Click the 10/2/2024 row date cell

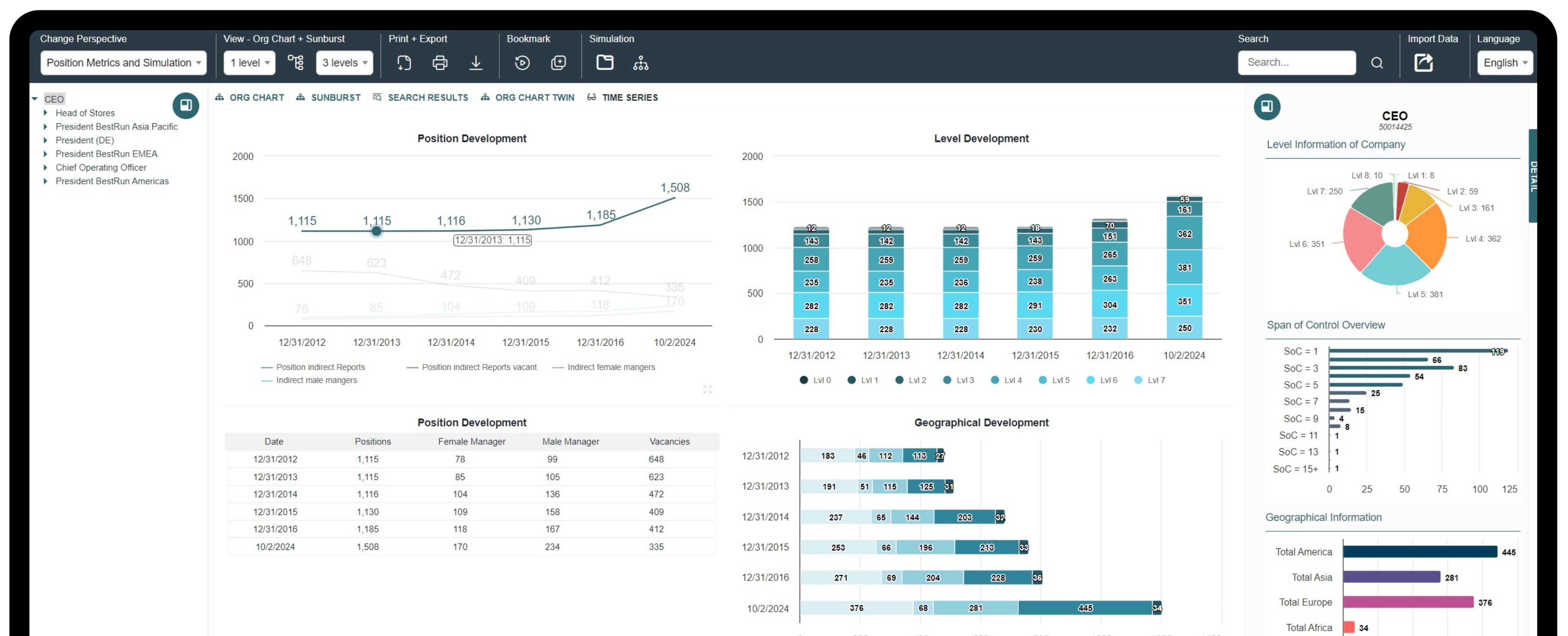275,546
